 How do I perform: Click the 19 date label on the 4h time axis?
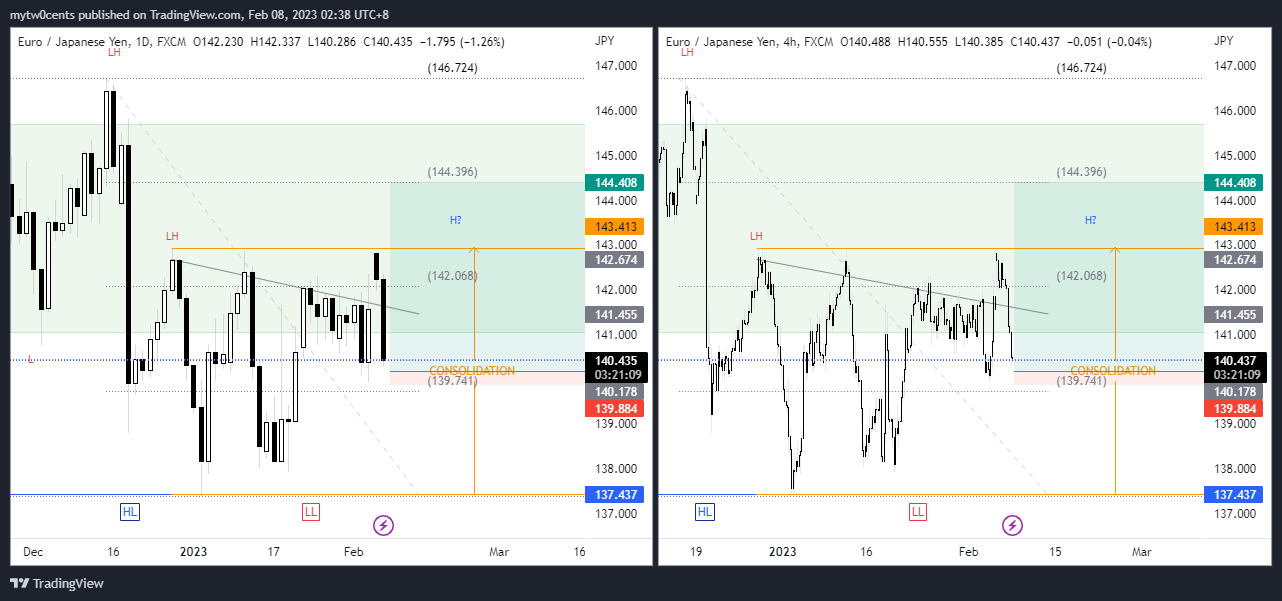tap(696, 552)
